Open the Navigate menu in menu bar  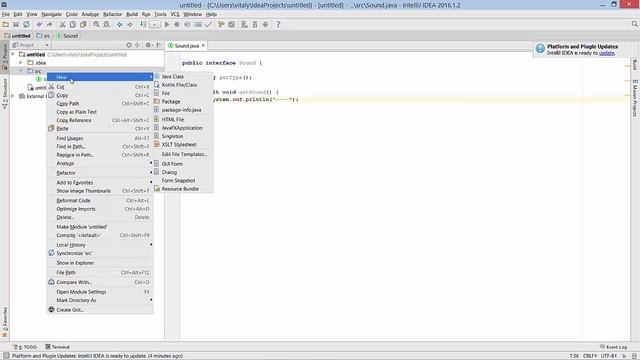(51, 14)
